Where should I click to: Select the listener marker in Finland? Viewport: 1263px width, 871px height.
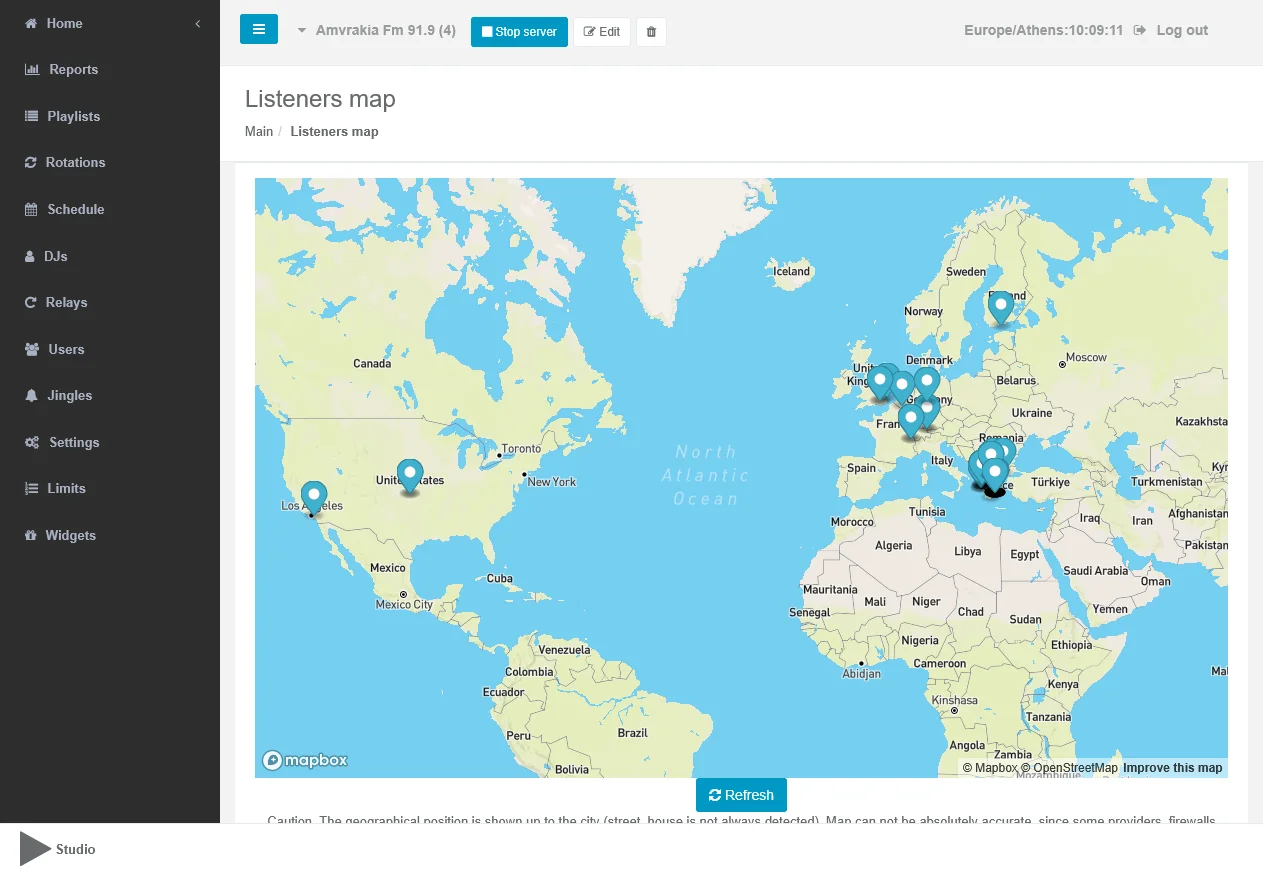1000,308
